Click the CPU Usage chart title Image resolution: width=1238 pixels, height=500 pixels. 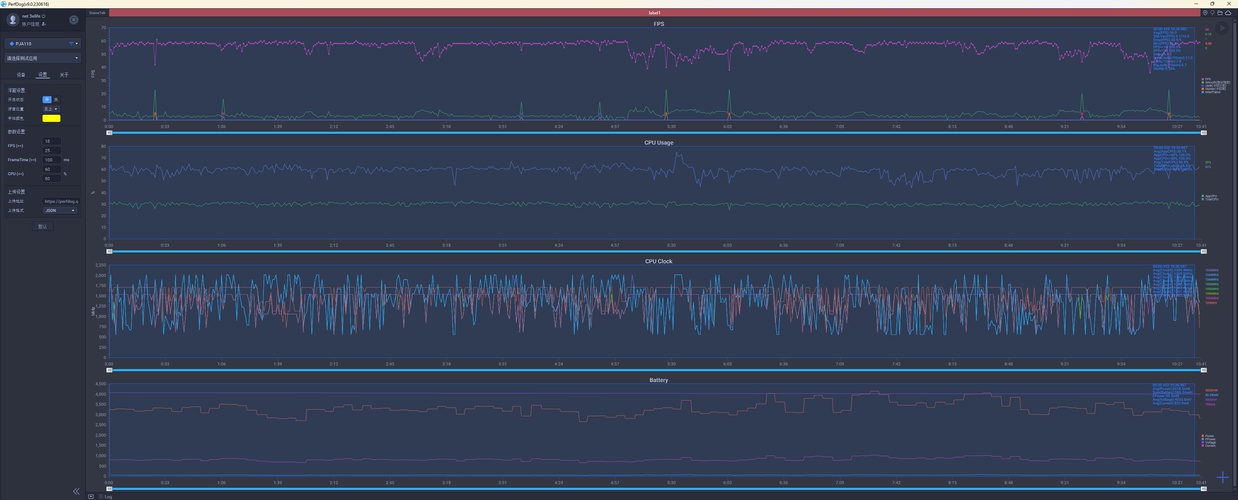[x=658, y=142]
